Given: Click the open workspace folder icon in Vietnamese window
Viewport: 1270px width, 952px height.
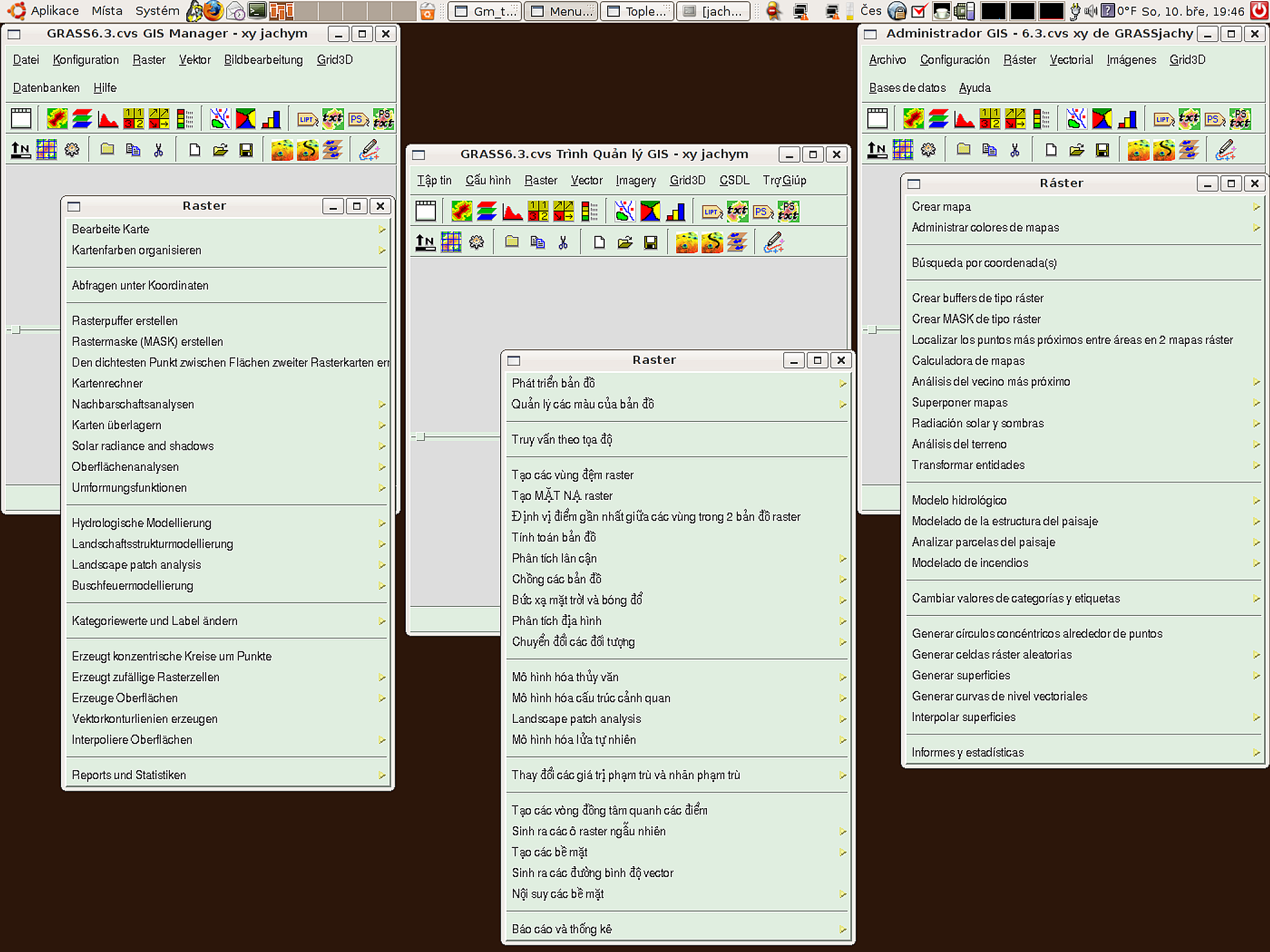Looking at the screenshot, I should tap(625, 243).
